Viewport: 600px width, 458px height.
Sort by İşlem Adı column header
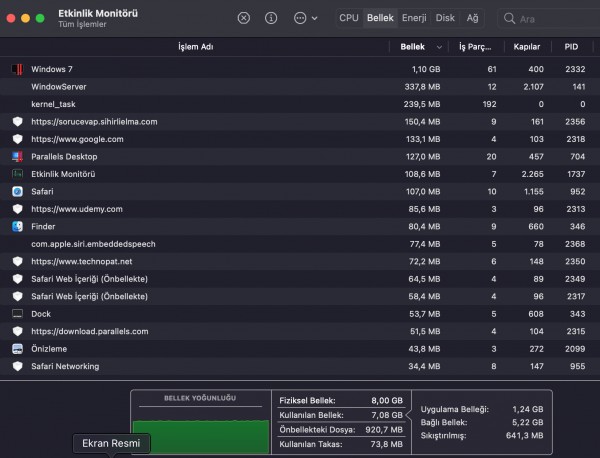click(196, 47)
